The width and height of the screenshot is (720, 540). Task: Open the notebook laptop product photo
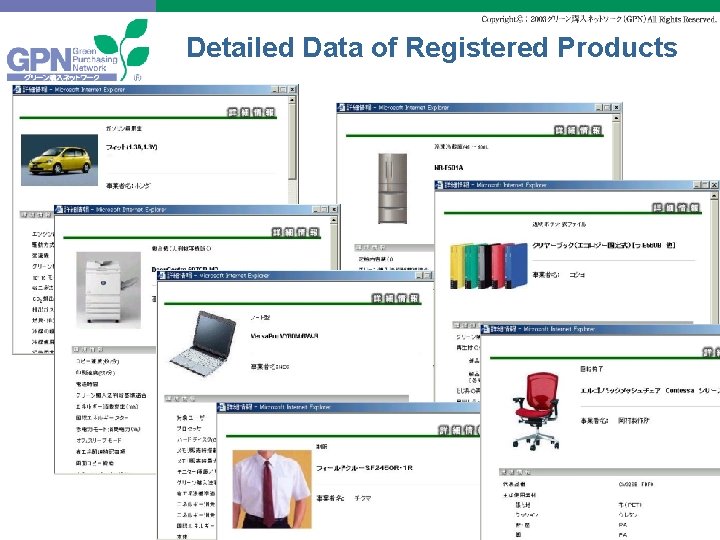(203, 343)
